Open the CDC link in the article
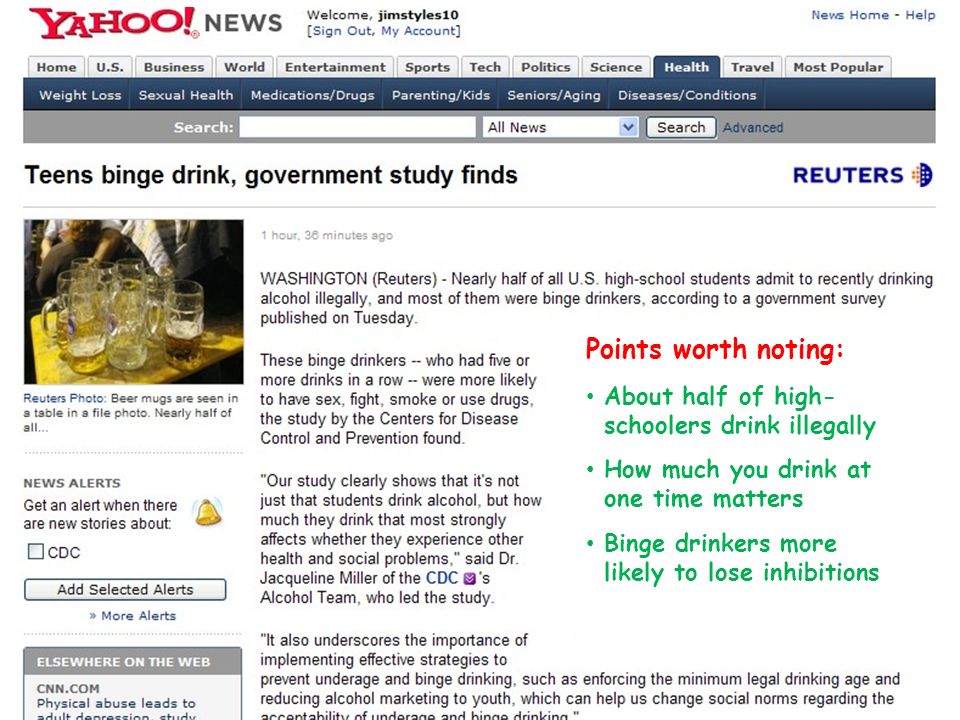Image resolution: width=960 pixels, height=720 pixels. [x=442, y=578]
